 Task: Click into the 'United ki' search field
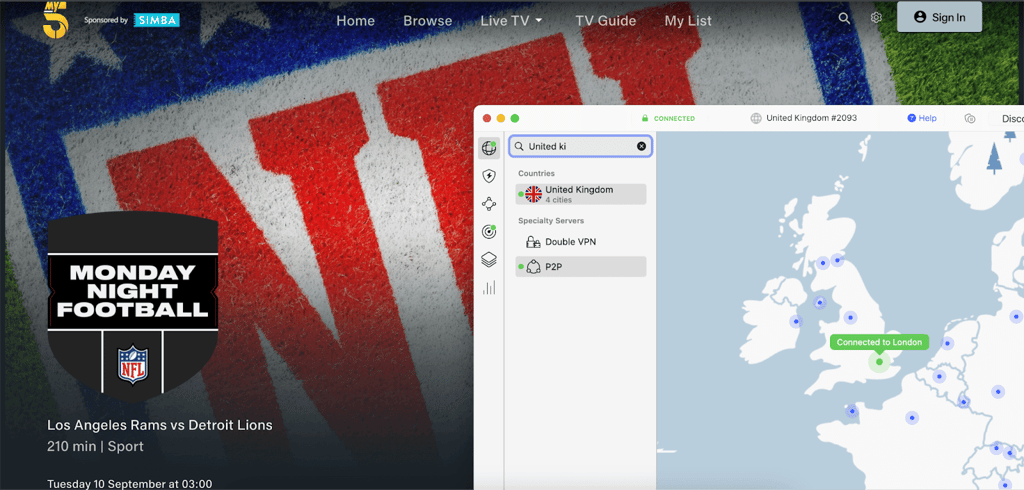point(580,146)
